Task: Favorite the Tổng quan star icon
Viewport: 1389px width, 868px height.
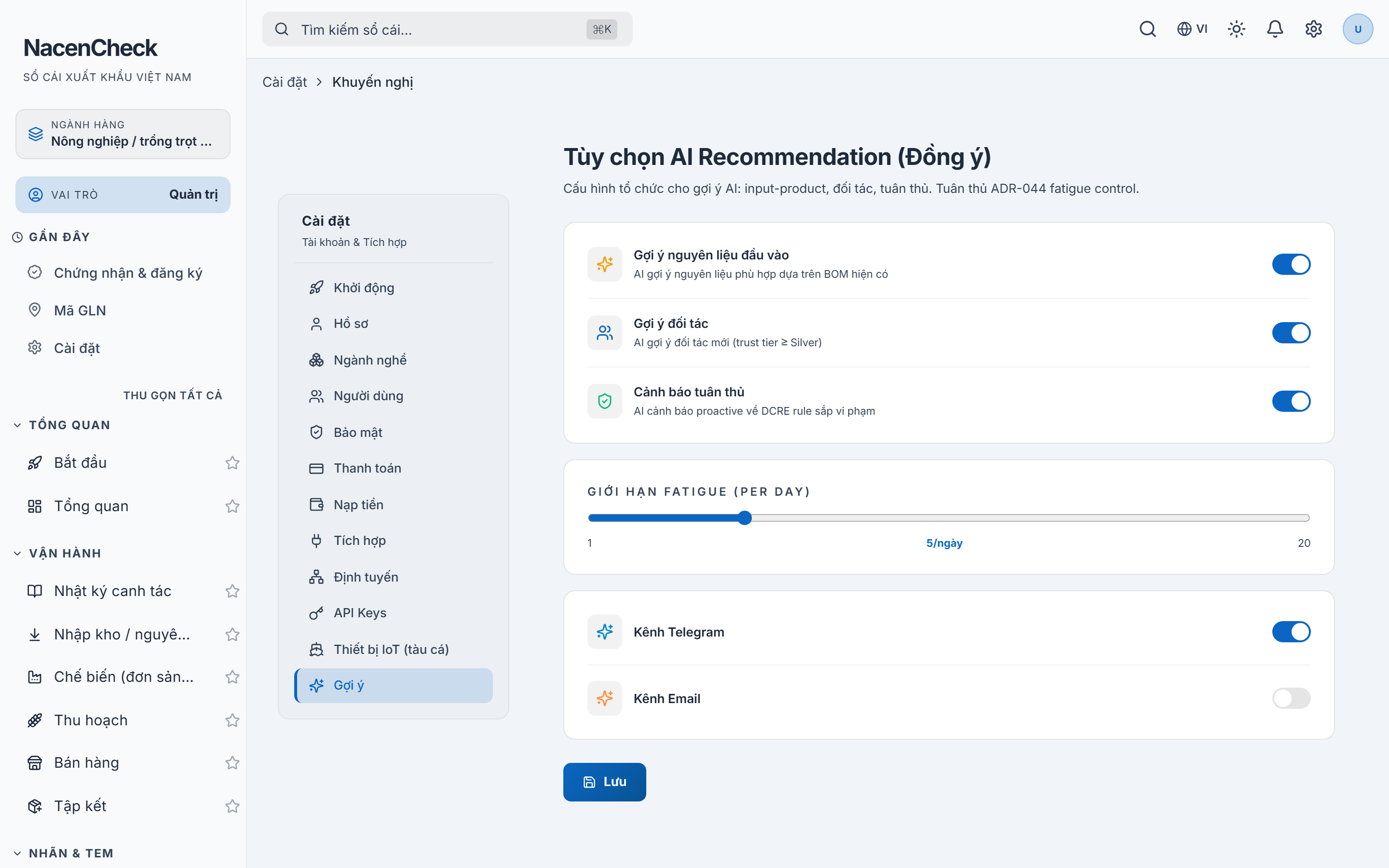Action: coord(232,506)
